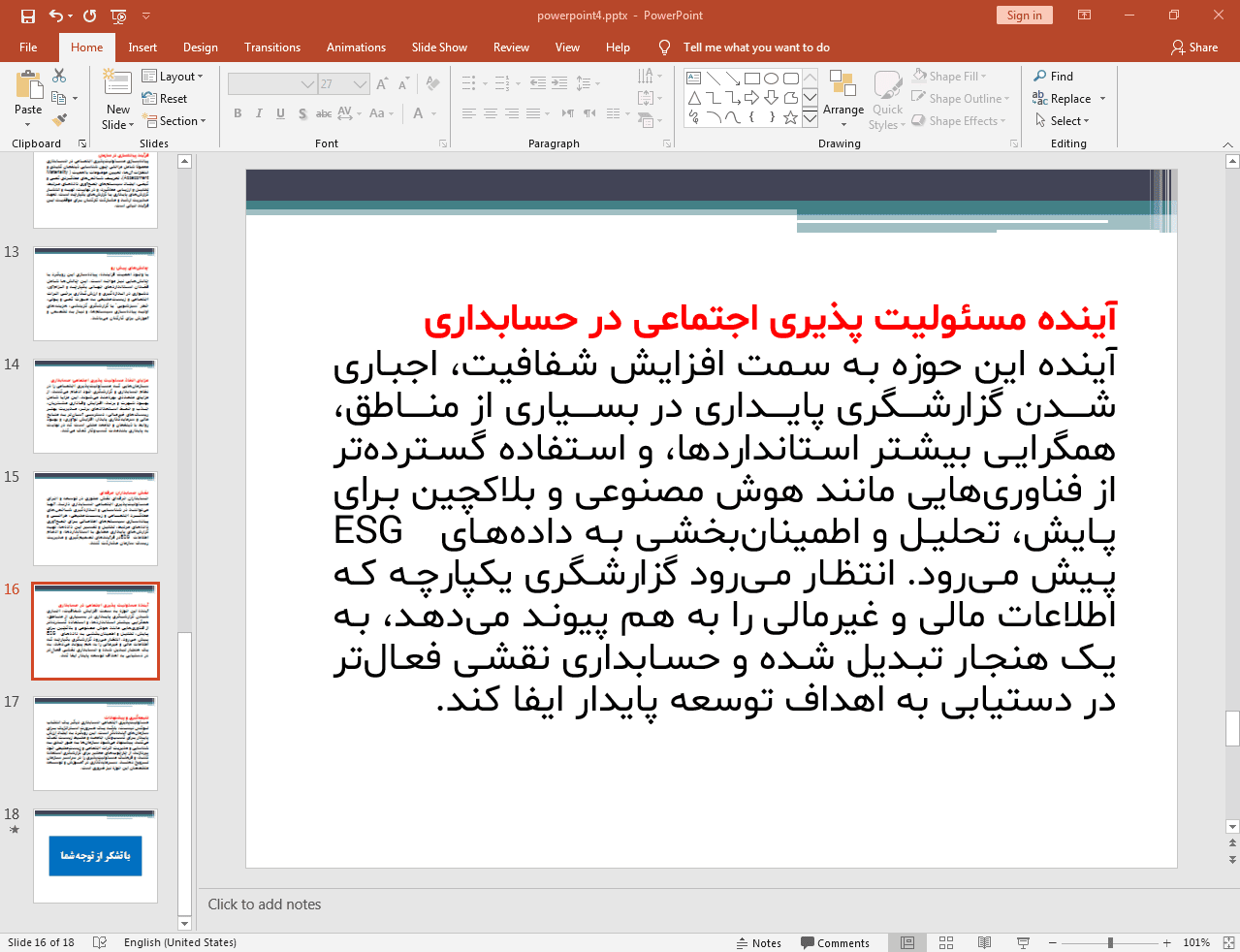Image resolution: width=1240 pixels, height=952 pixels.
Task: Click the Sign in button
Action: coord(1024,16)
